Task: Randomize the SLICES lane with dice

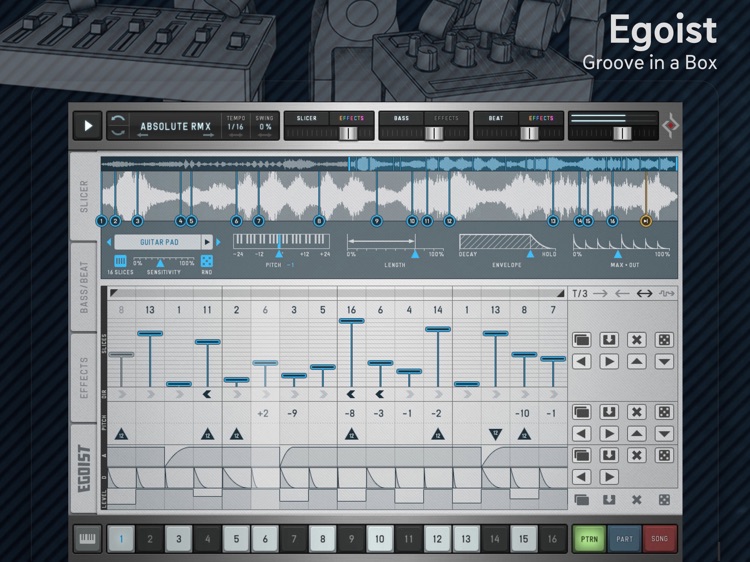Action: [664, 340]
